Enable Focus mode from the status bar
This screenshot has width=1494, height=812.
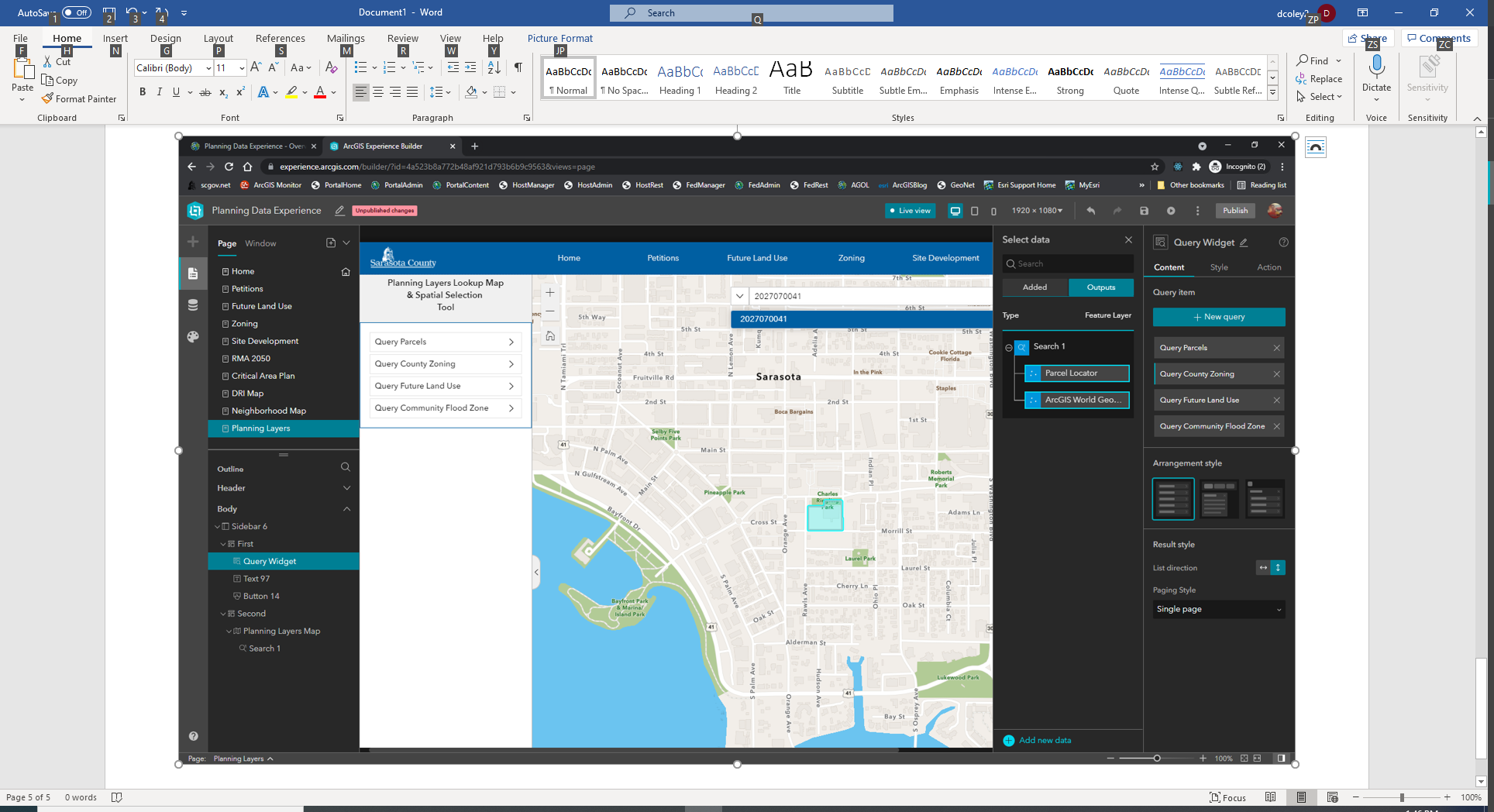1227,797
